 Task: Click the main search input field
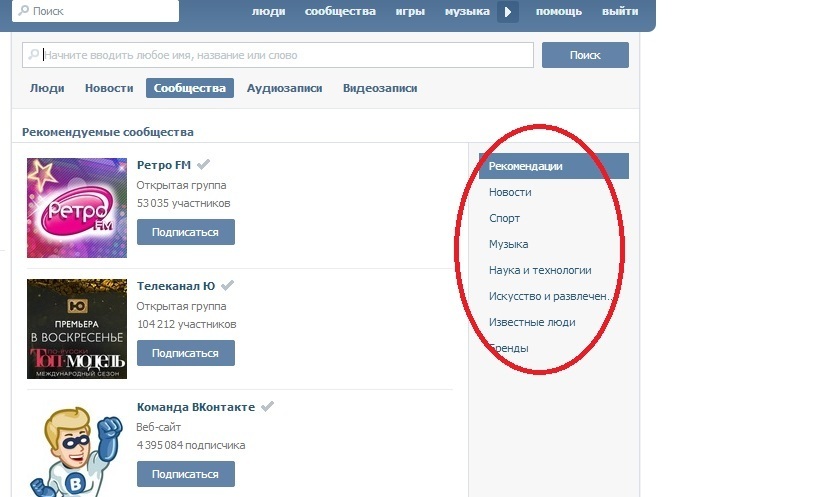coord(278,55)
